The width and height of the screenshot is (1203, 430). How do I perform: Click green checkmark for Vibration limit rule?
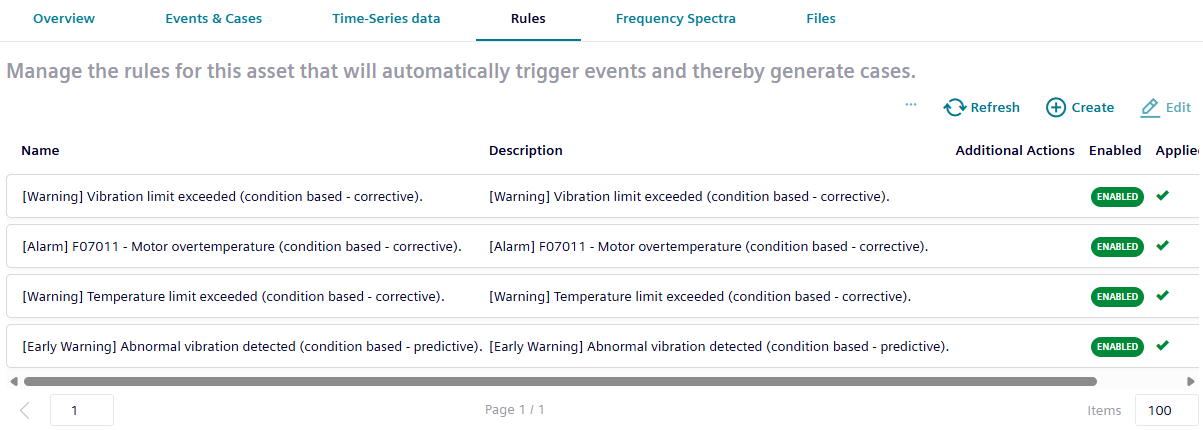pos(1162,196)
